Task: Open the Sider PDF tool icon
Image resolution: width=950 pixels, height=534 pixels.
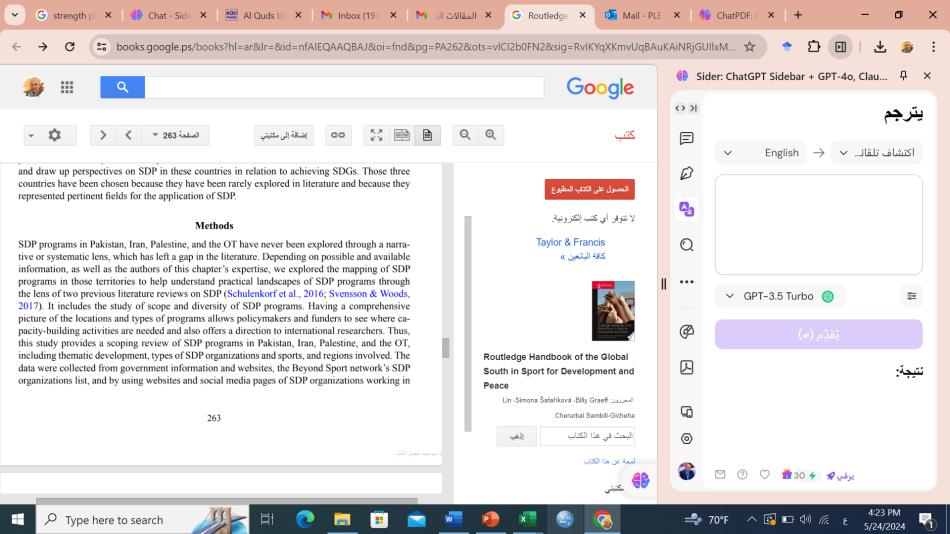Action: [x=686, y=367]
